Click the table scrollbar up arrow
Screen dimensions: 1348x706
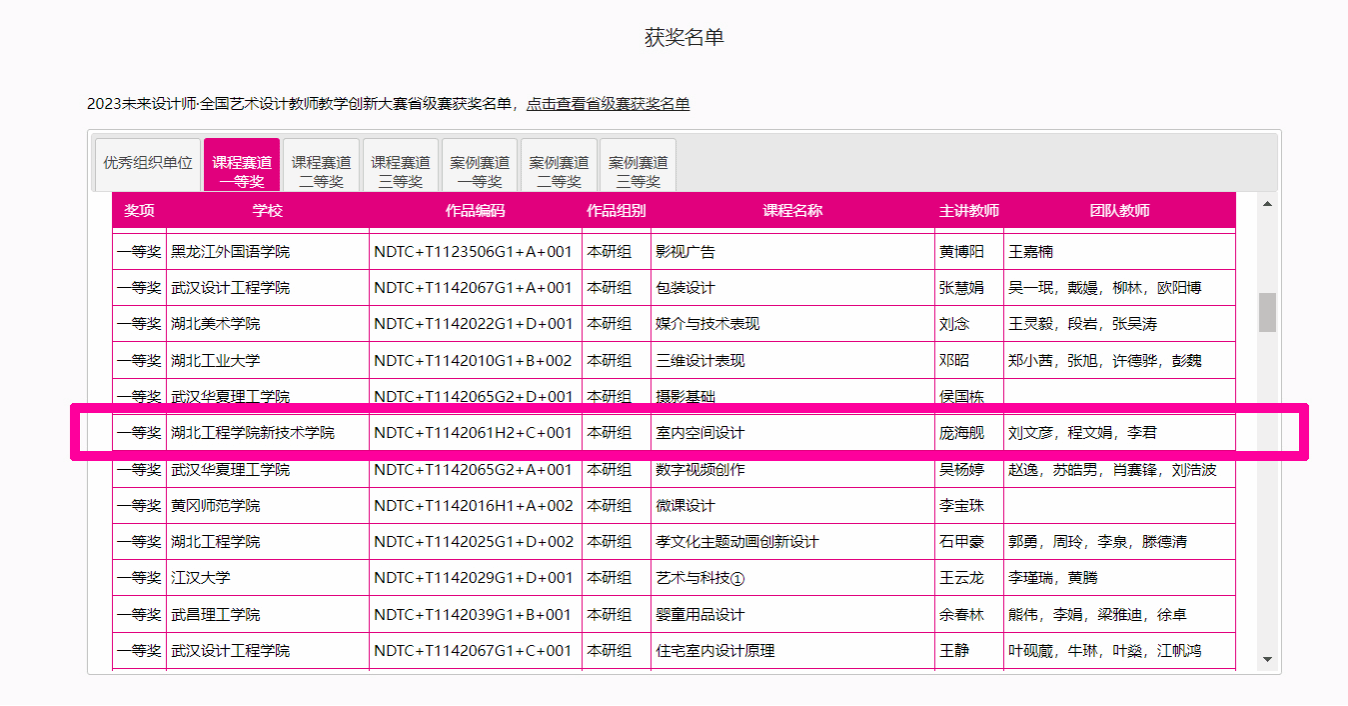tap(1267, 204)
